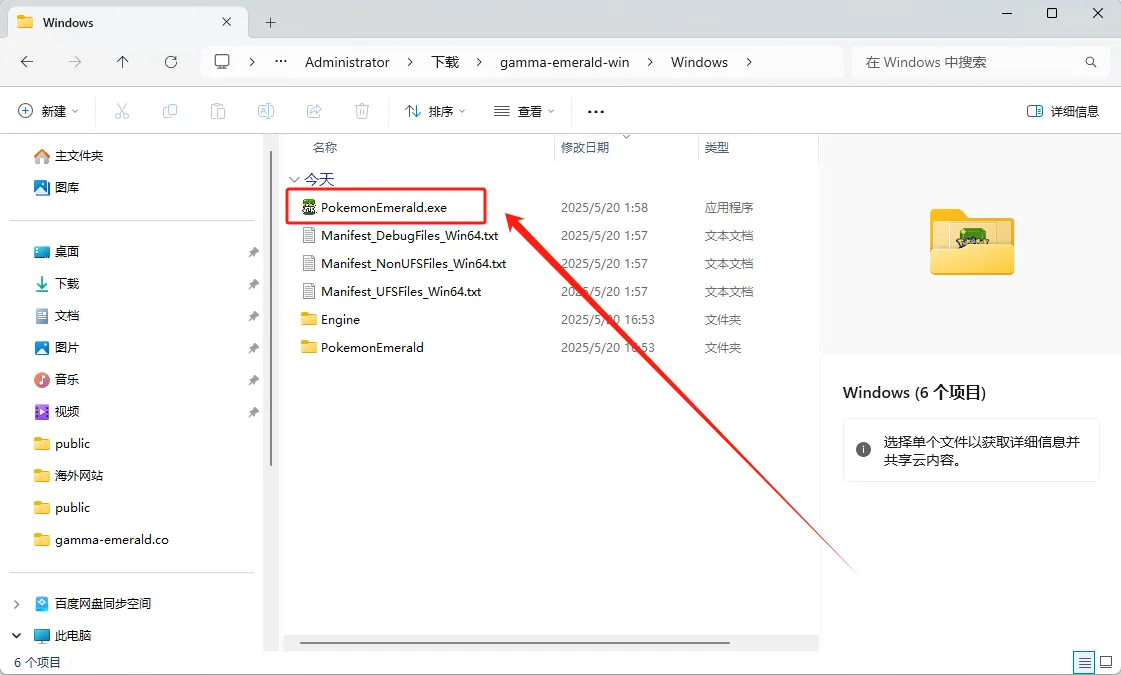1121x675 pixels.
Task: Unpin 下载 using its pin icon
Action: [253, 285]
